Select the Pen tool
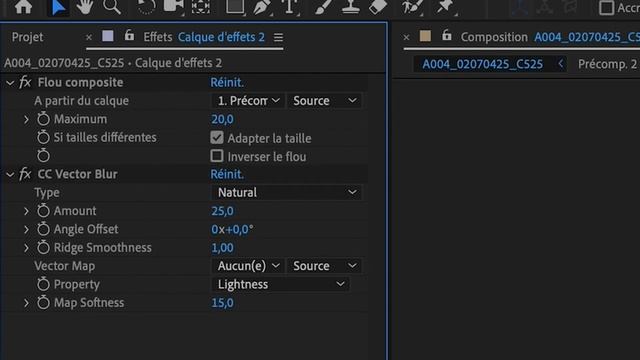Screen dimensions: 640x360 tap(262, 7)
